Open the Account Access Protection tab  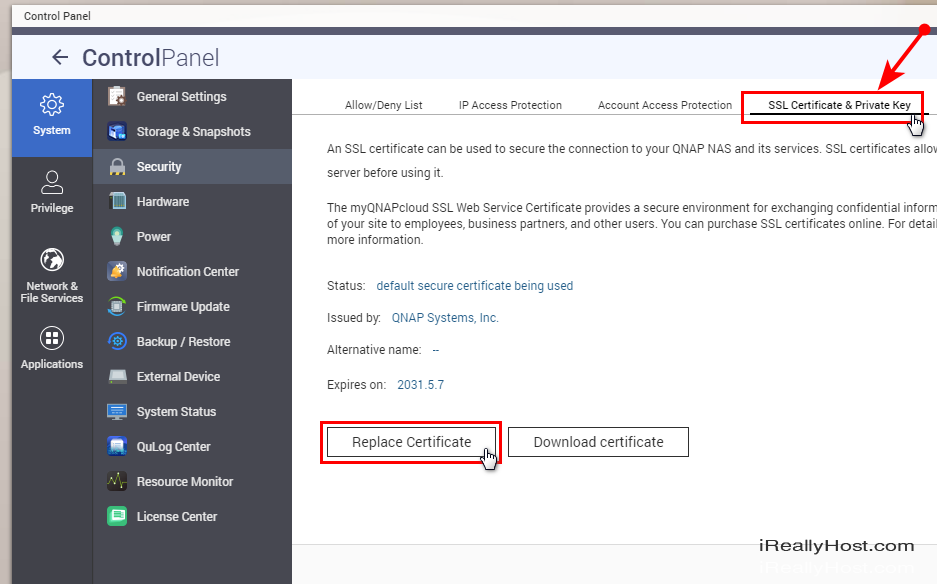pyautogui.click(x=665, y=105)
